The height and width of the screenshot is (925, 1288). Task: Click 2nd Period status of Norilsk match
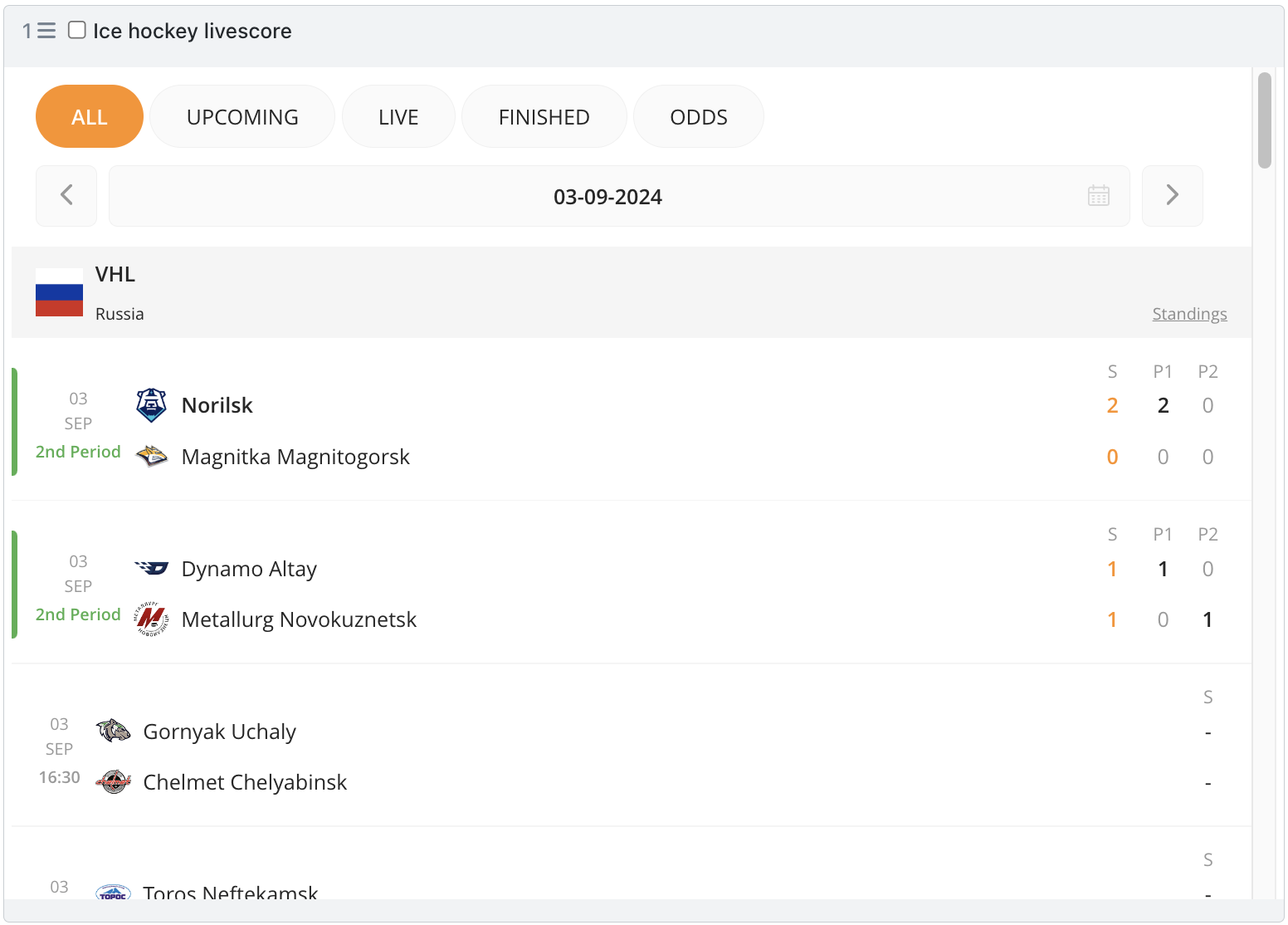pos(78,452)
